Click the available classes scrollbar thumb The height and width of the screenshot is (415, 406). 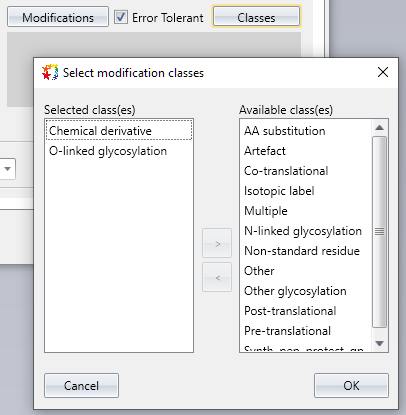379,232
